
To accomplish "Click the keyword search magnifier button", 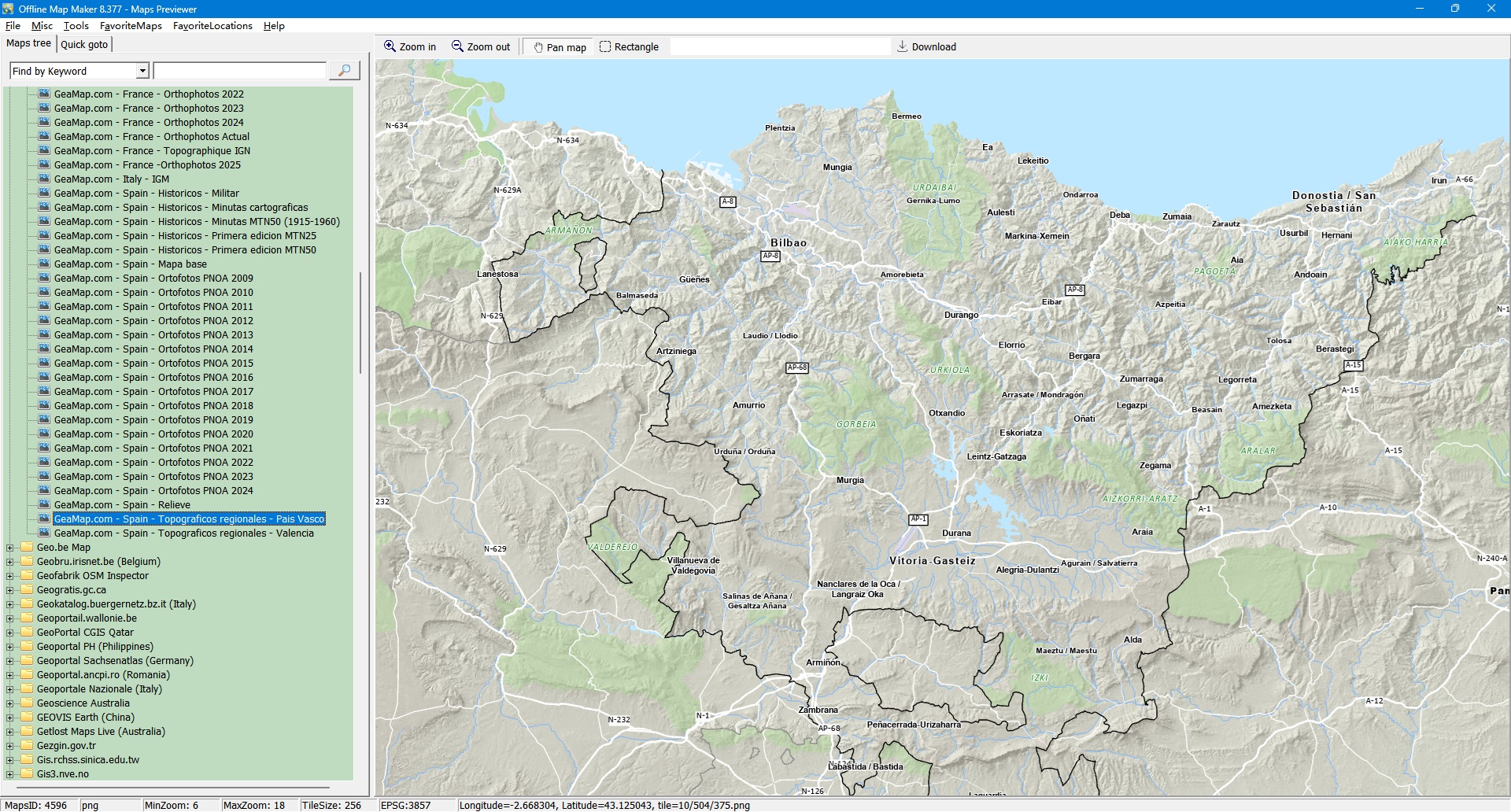I will point(344,71).
